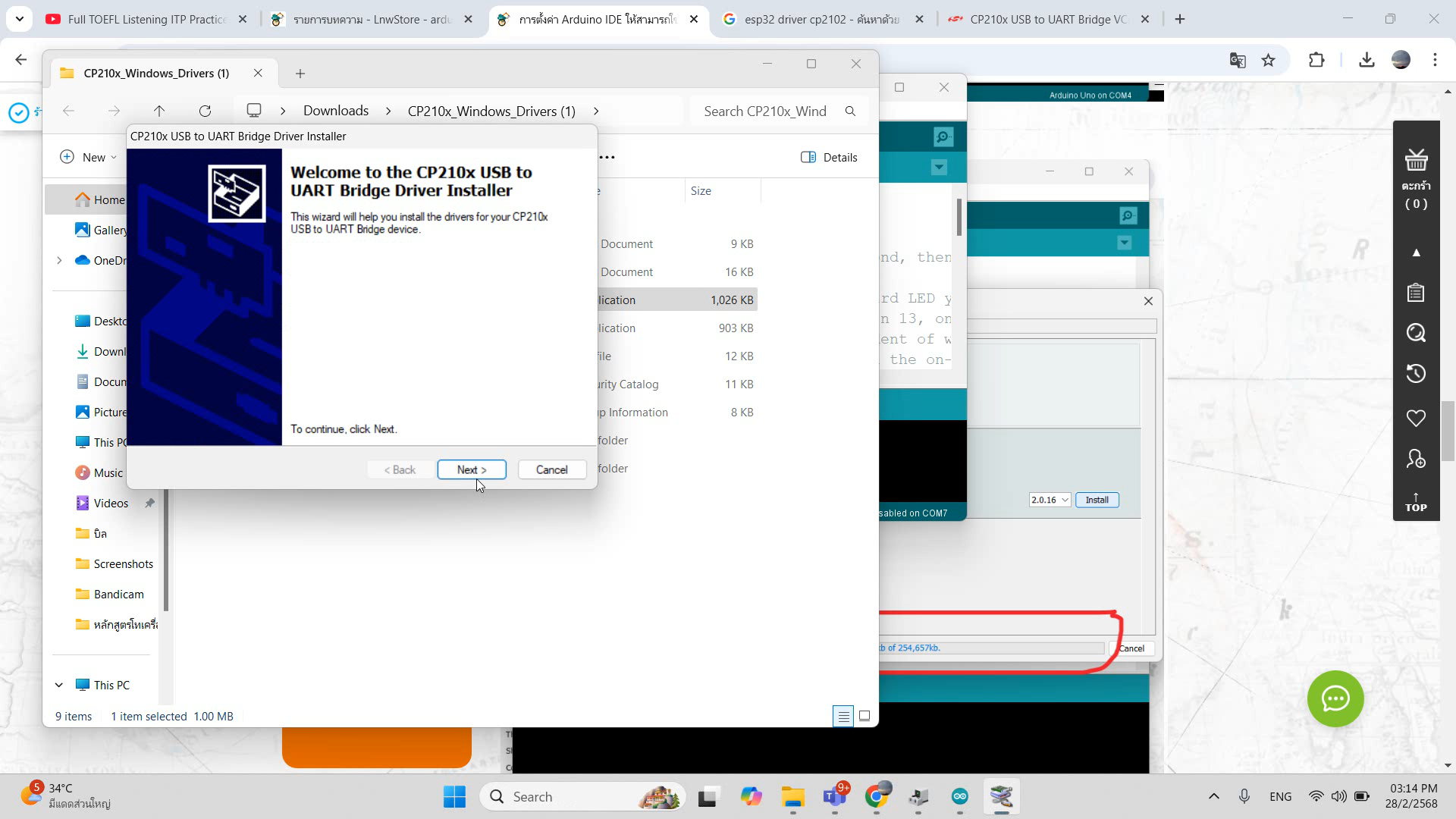Open serial monitor in rear Arduino window

coord(1128,216)
